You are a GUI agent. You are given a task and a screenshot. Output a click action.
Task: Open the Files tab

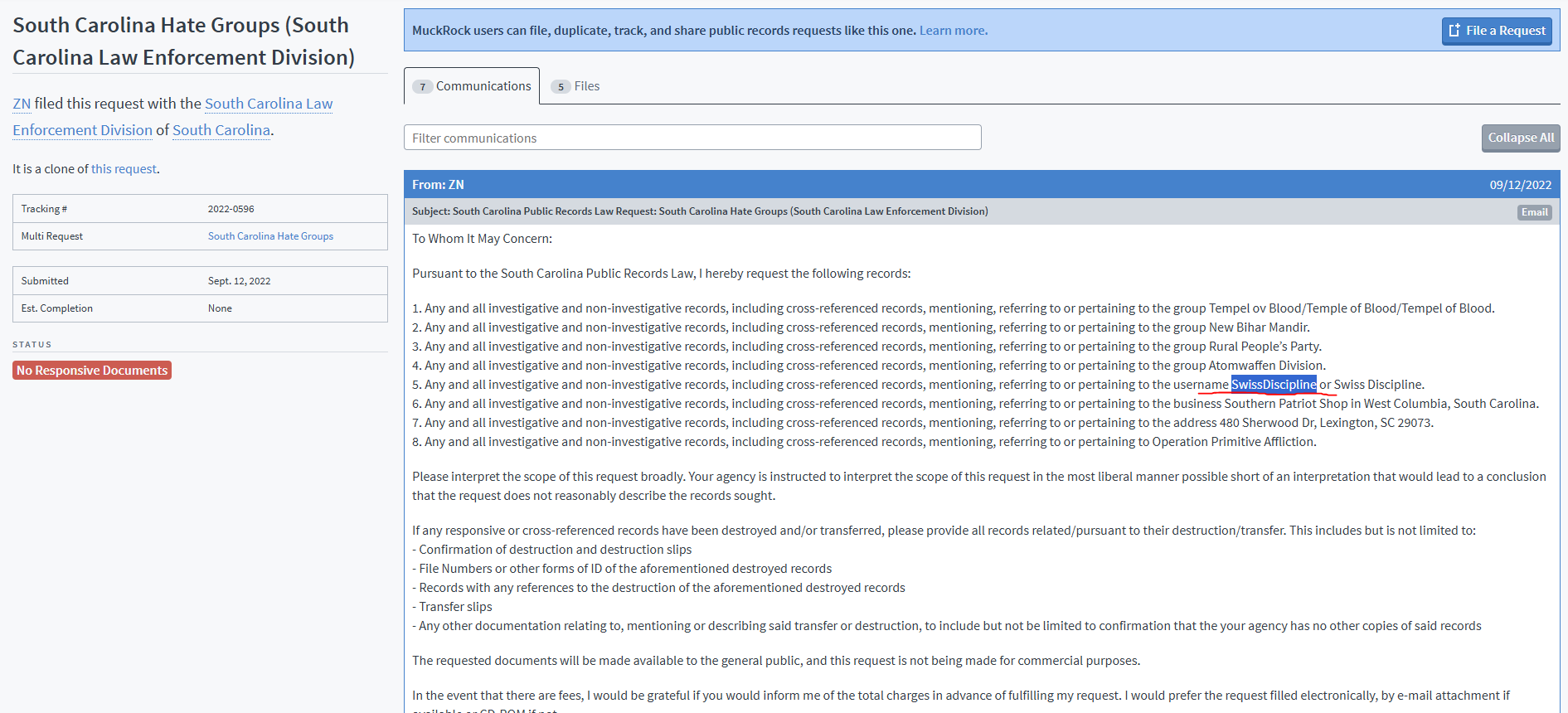click(575, 86)
